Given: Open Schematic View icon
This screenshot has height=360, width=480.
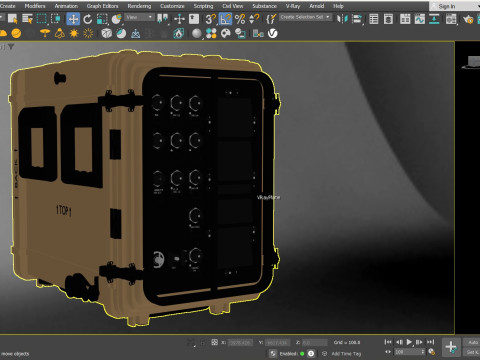Looking at the screenshot, I should point(434,19).
